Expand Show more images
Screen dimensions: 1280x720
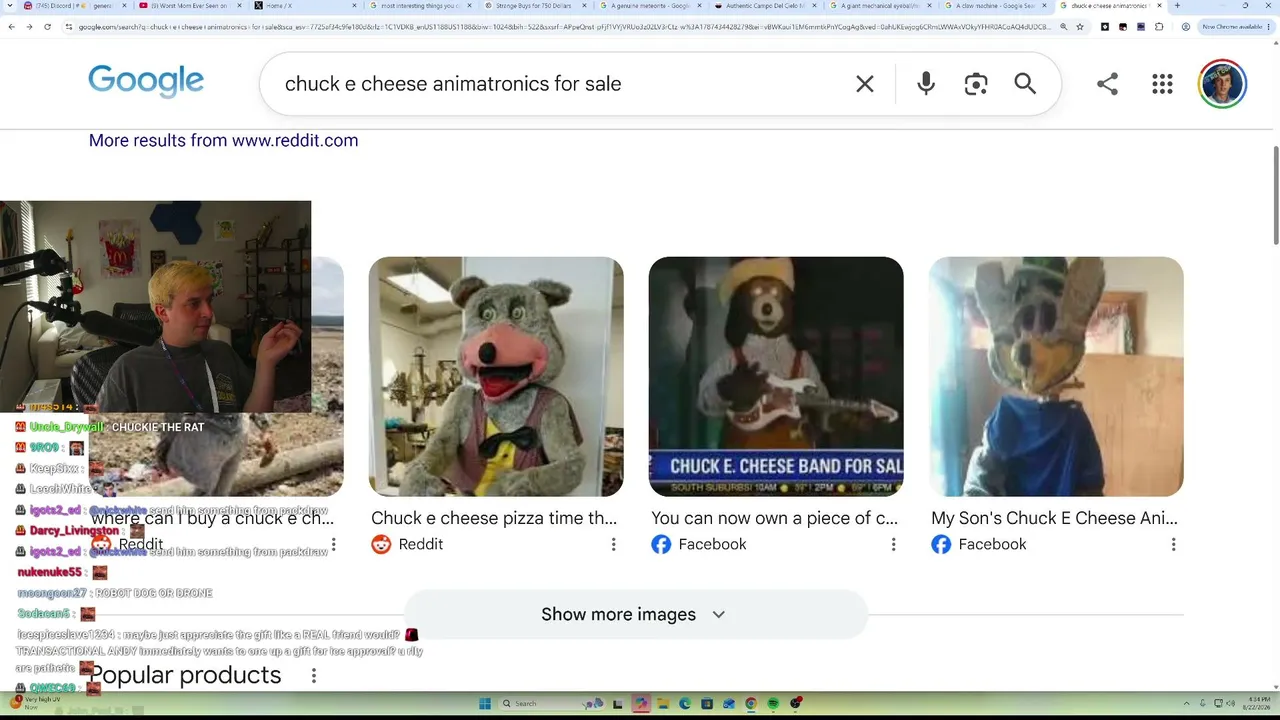tap(635, 614)
